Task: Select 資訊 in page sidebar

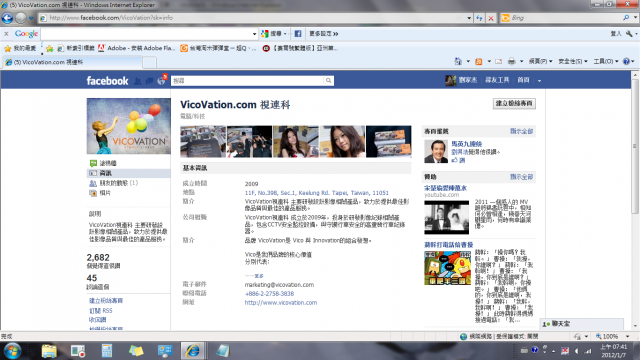Action: [129, 173]
